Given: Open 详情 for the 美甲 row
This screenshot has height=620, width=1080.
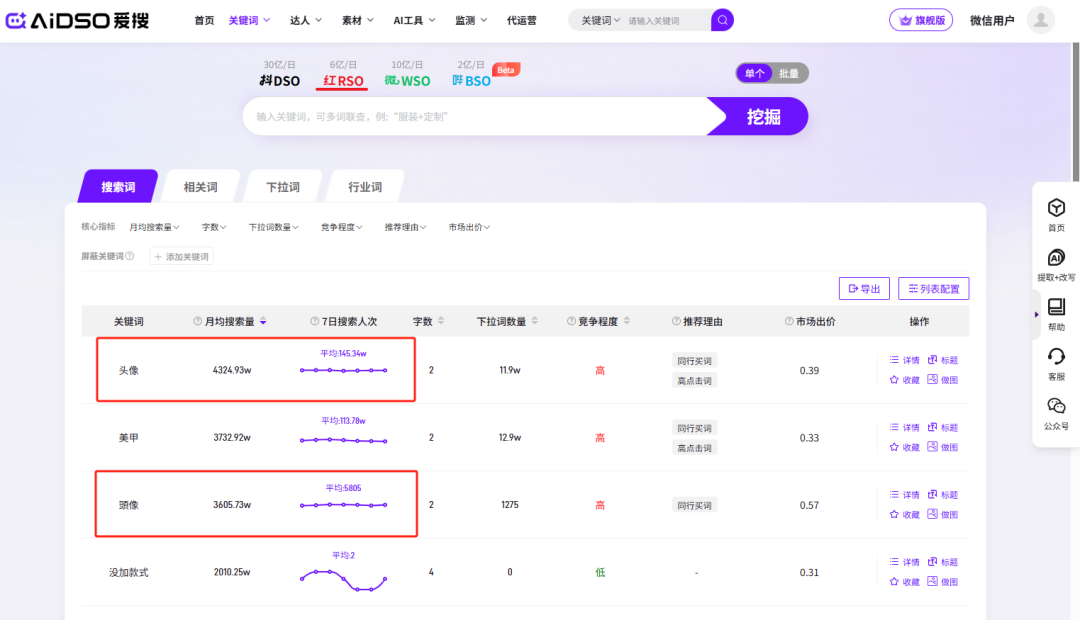Looking at the screenshot, I should [904, 427].
